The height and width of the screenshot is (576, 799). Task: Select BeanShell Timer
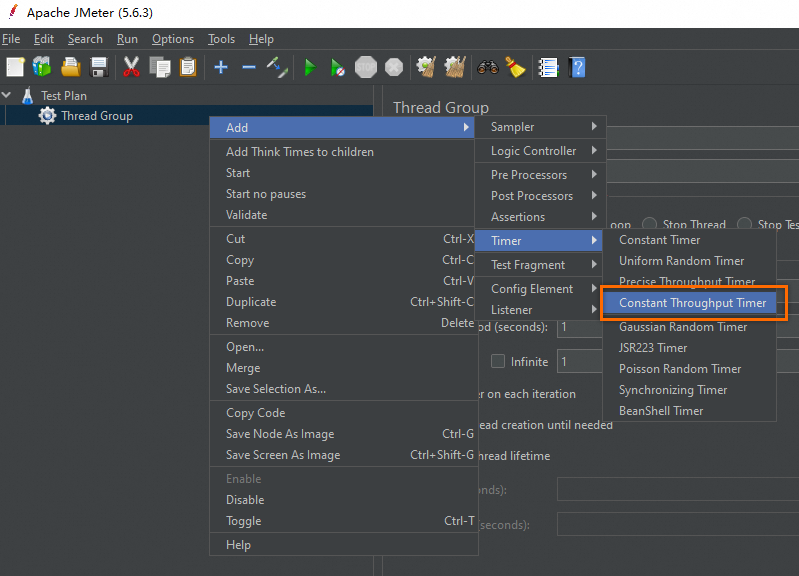[x=689, y=411]
